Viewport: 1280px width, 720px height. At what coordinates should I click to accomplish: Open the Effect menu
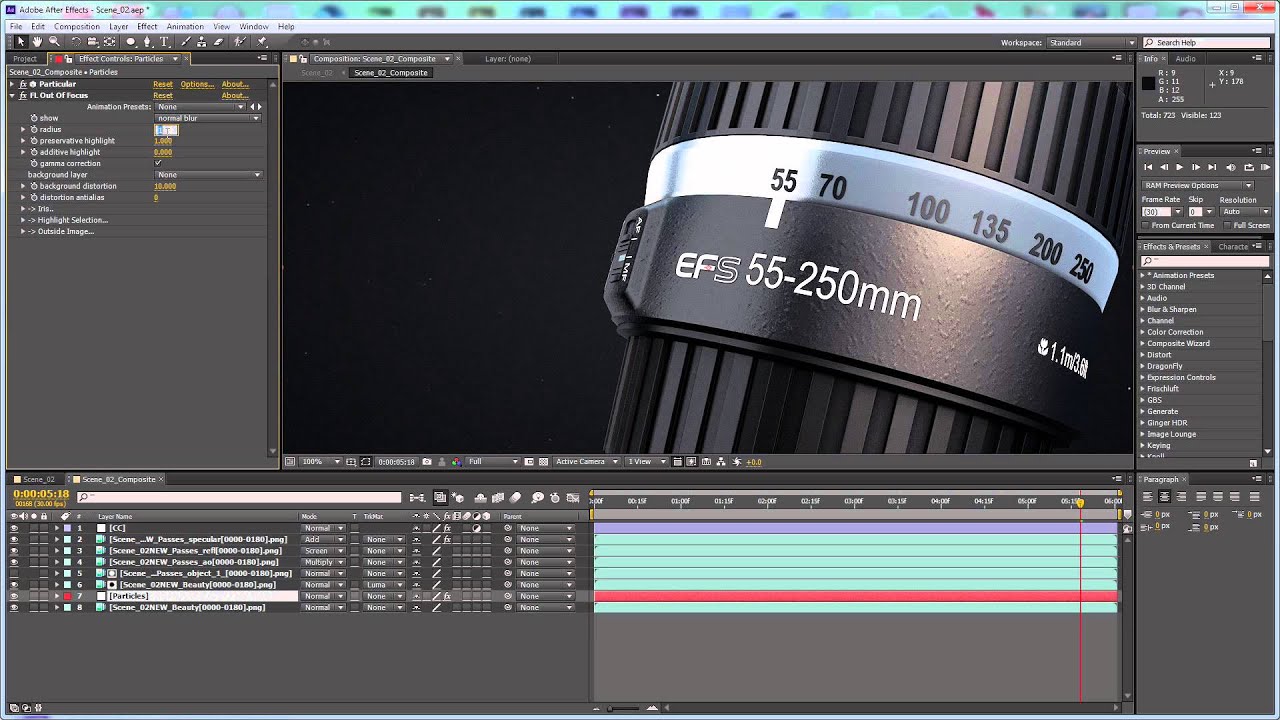[x=147, y=26]
